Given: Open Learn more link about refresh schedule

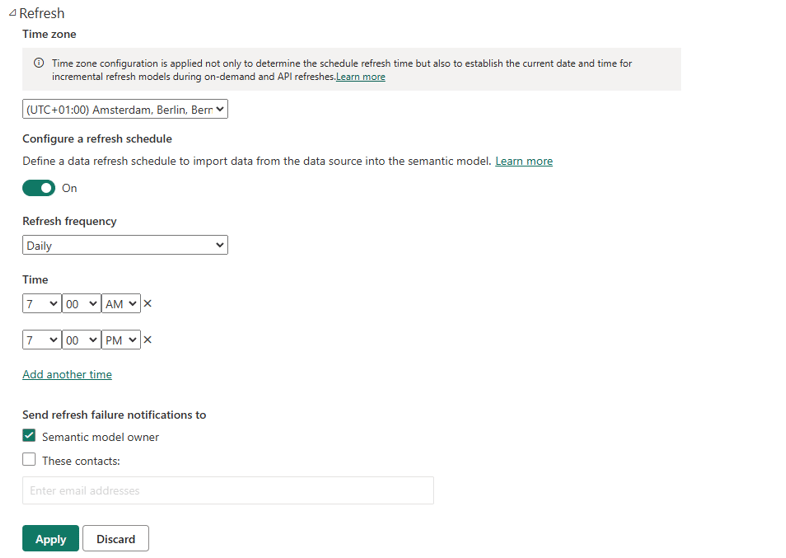Looking at the screenshot, I should [524, 161].
